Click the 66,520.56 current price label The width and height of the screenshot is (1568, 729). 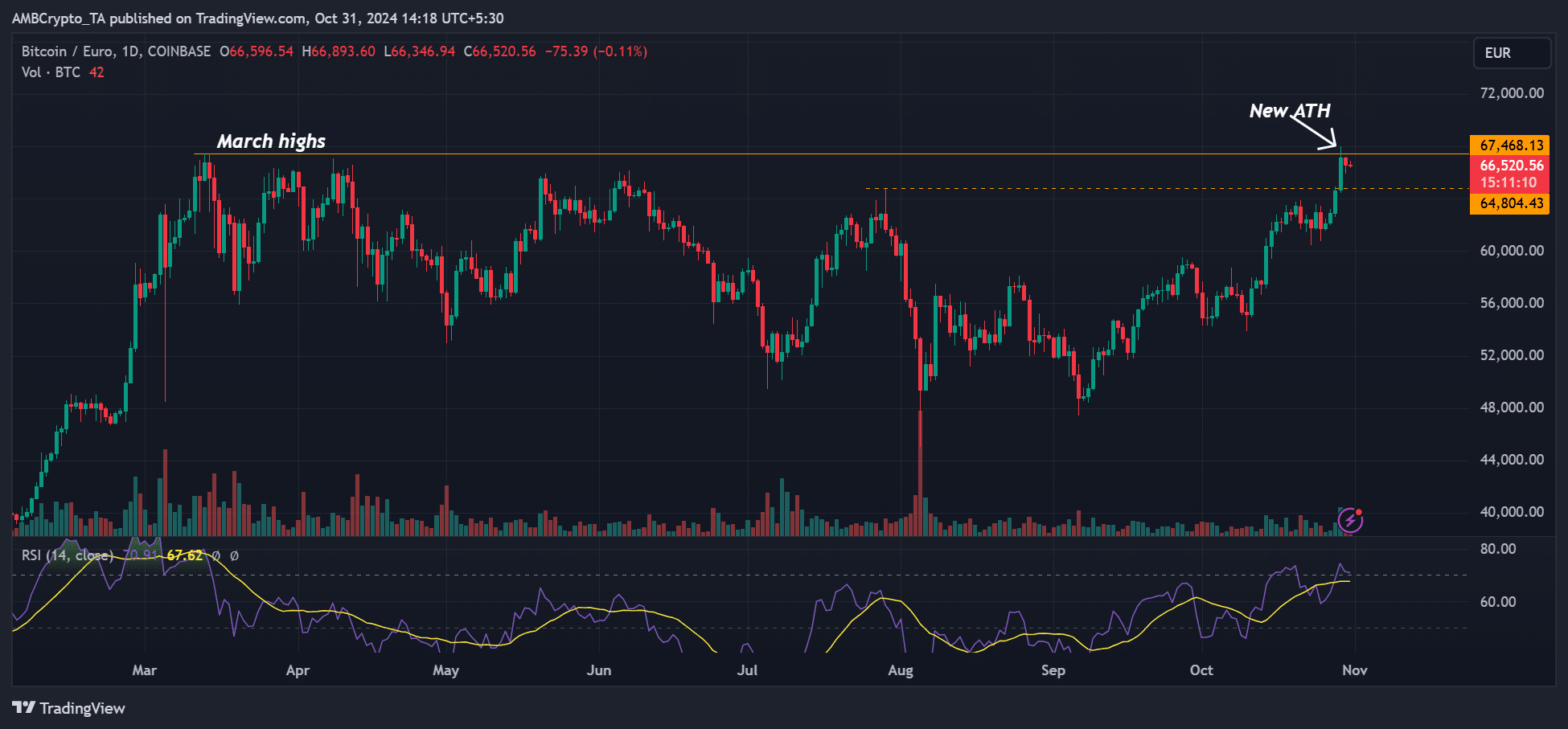coord(1512,166)
